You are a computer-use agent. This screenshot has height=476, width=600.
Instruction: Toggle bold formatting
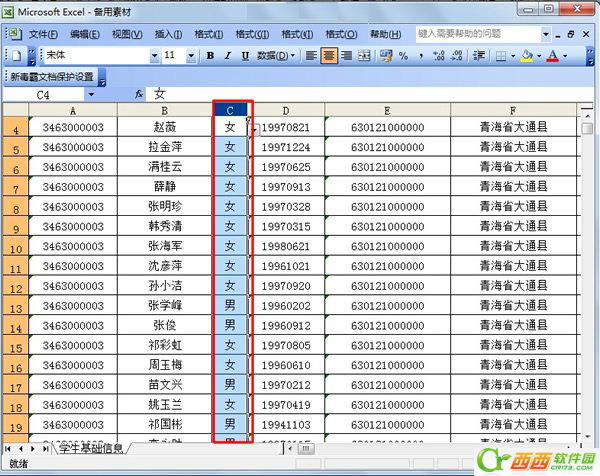click(x=211, y=56)
